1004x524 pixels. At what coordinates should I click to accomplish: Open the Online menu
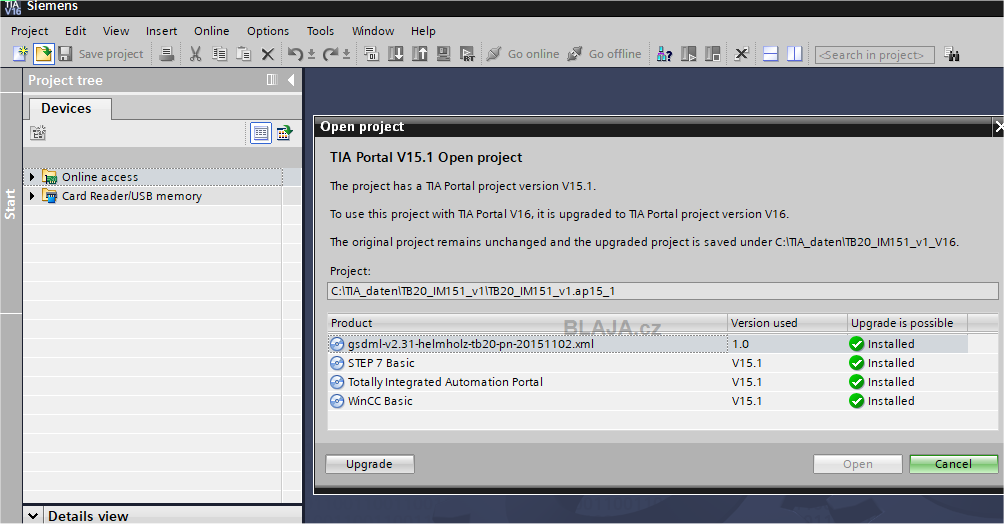212,31
